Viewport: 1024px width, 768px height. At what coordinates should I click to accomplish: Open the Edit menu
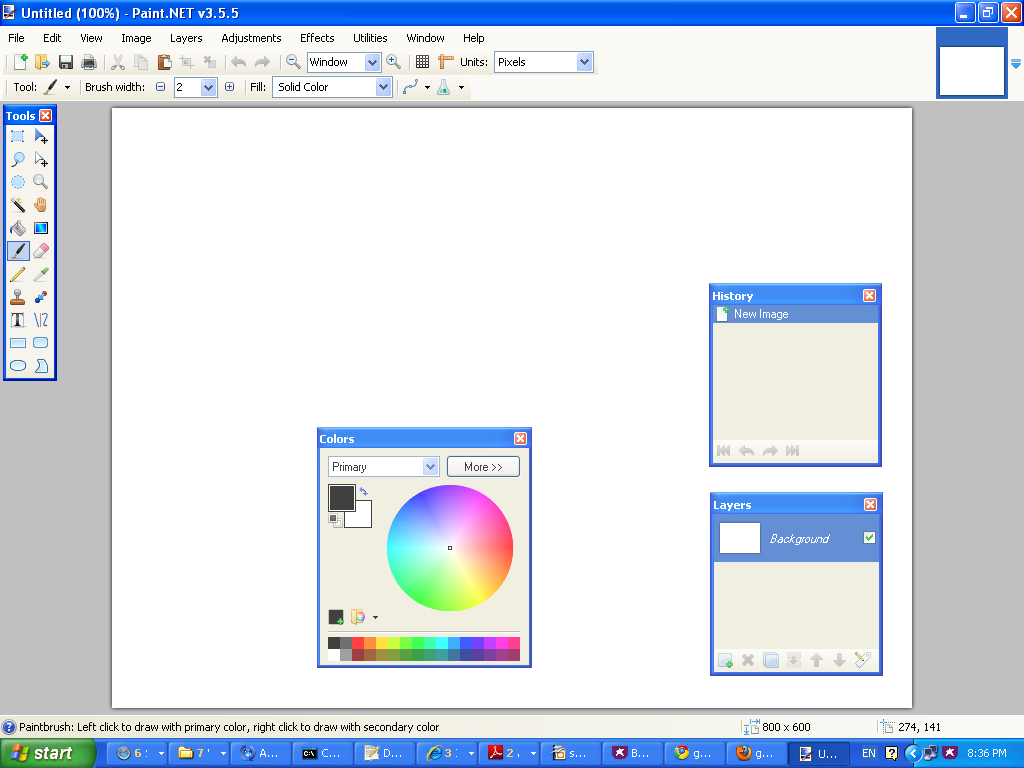(x=52, y=38)
